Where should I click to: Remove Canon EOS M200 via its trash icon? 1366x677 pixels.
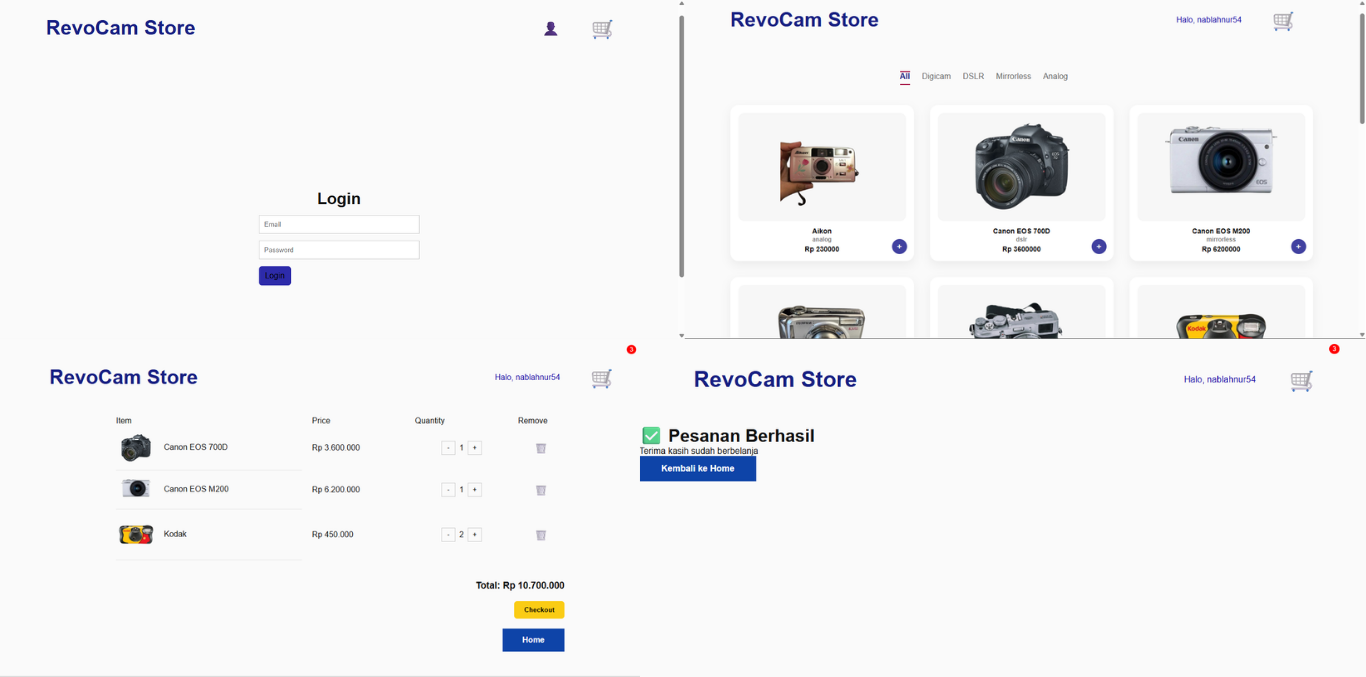(540, 490)
